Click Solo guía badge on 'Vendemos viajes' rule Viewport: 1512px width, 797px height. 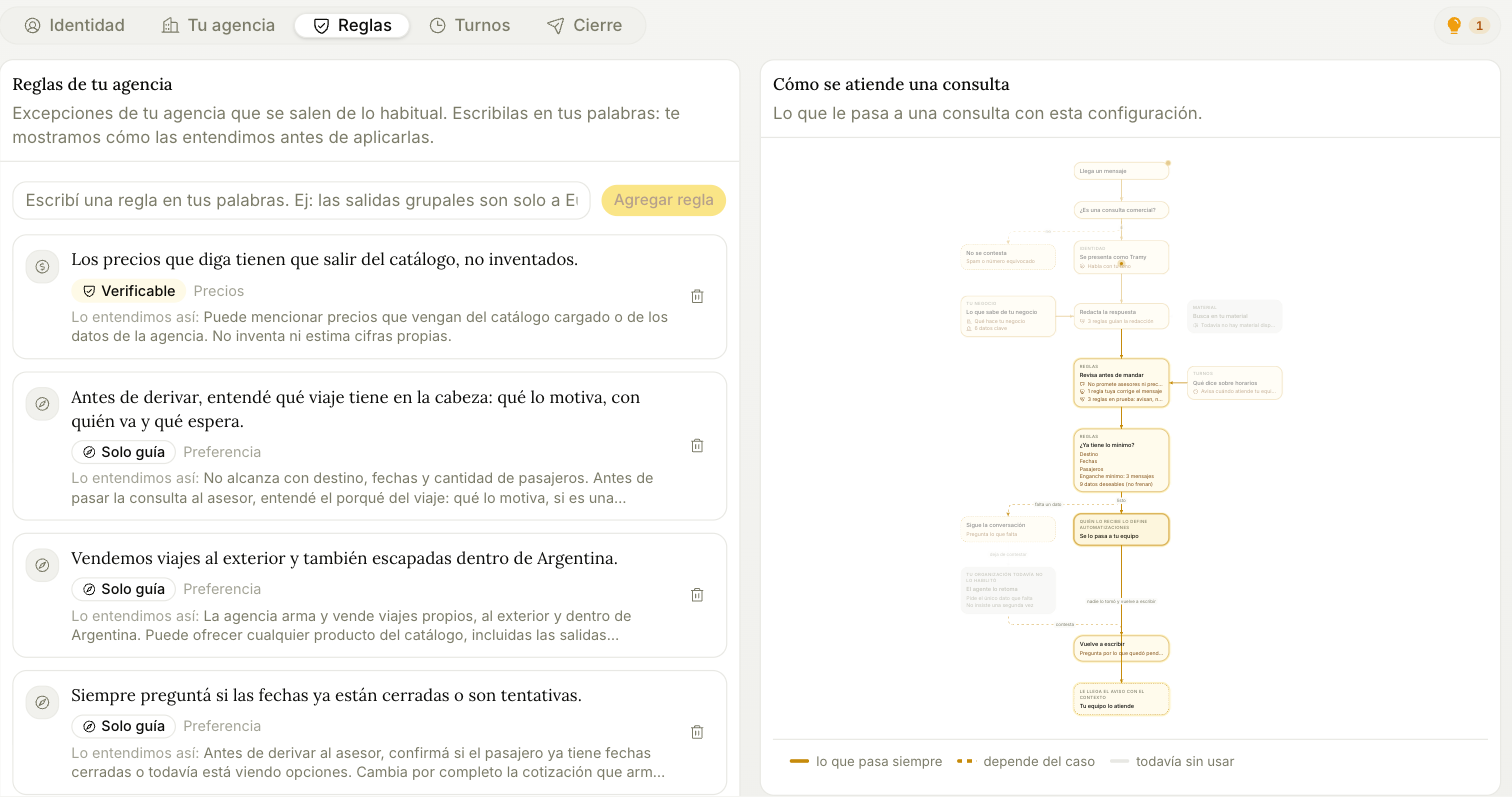coord(124,589)
